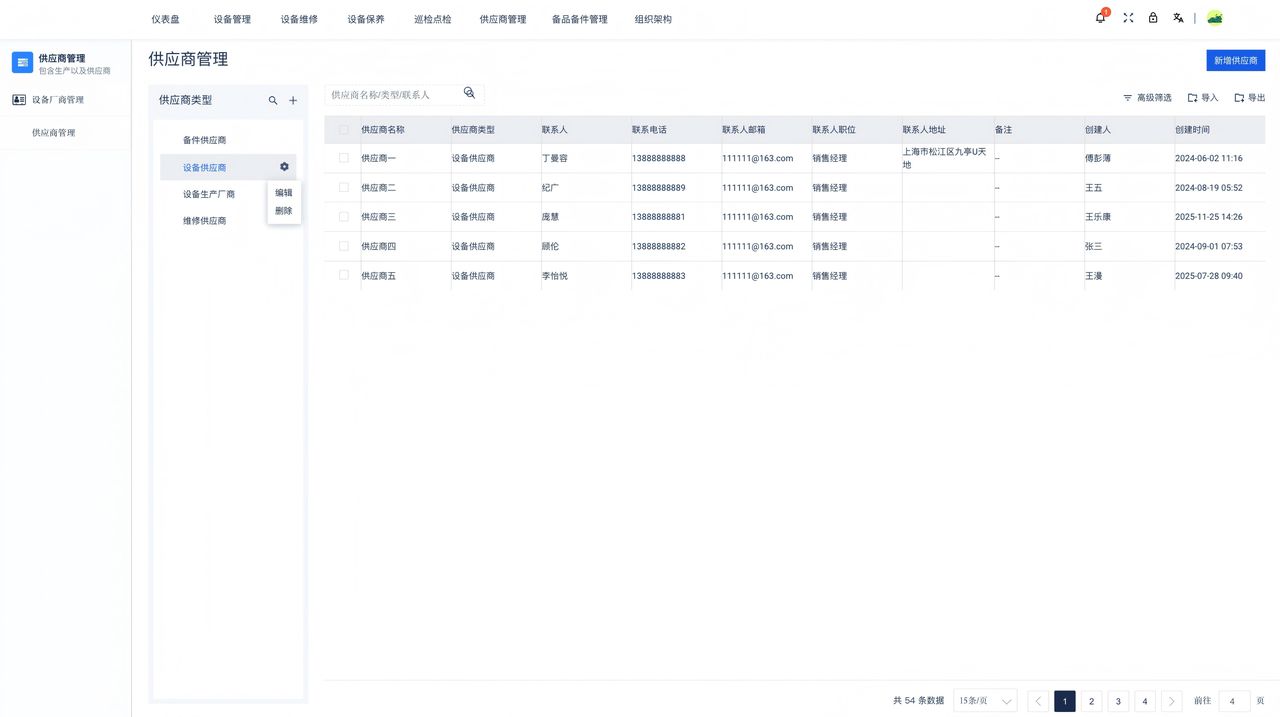Open the user avatar in top bar

1215,18
